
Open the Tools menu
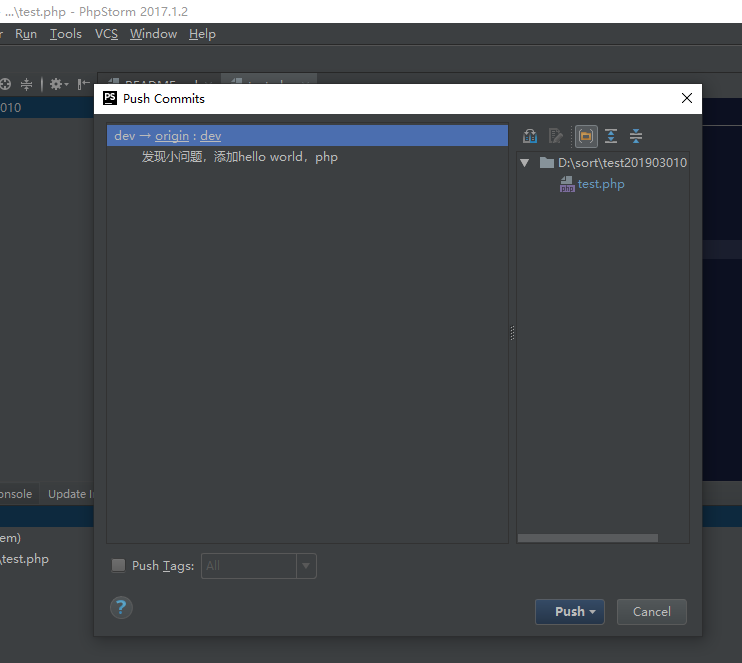pos(66,34)
